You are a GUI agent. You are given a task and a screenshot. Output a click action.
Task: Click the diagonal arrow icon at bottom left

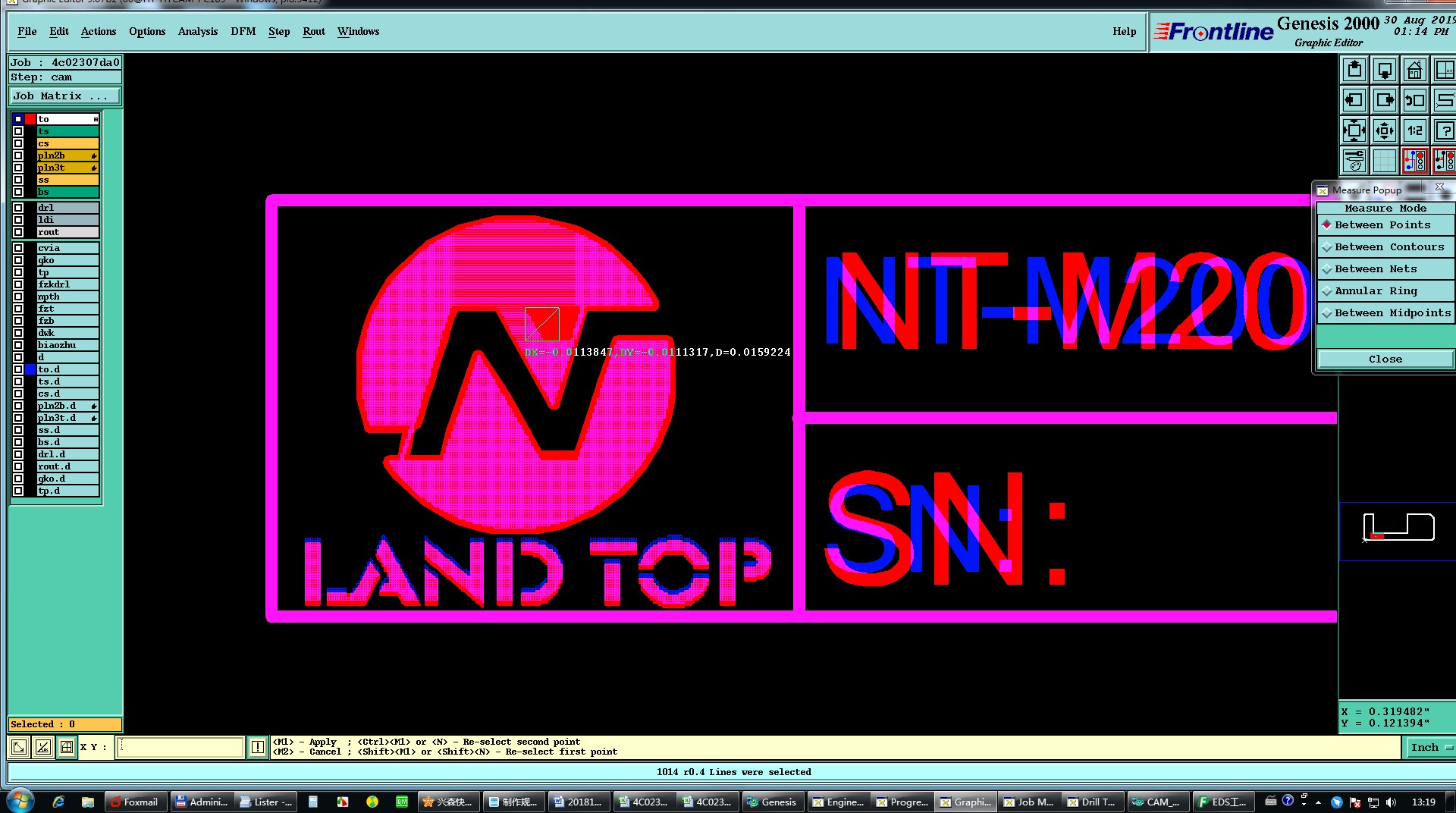19,747
